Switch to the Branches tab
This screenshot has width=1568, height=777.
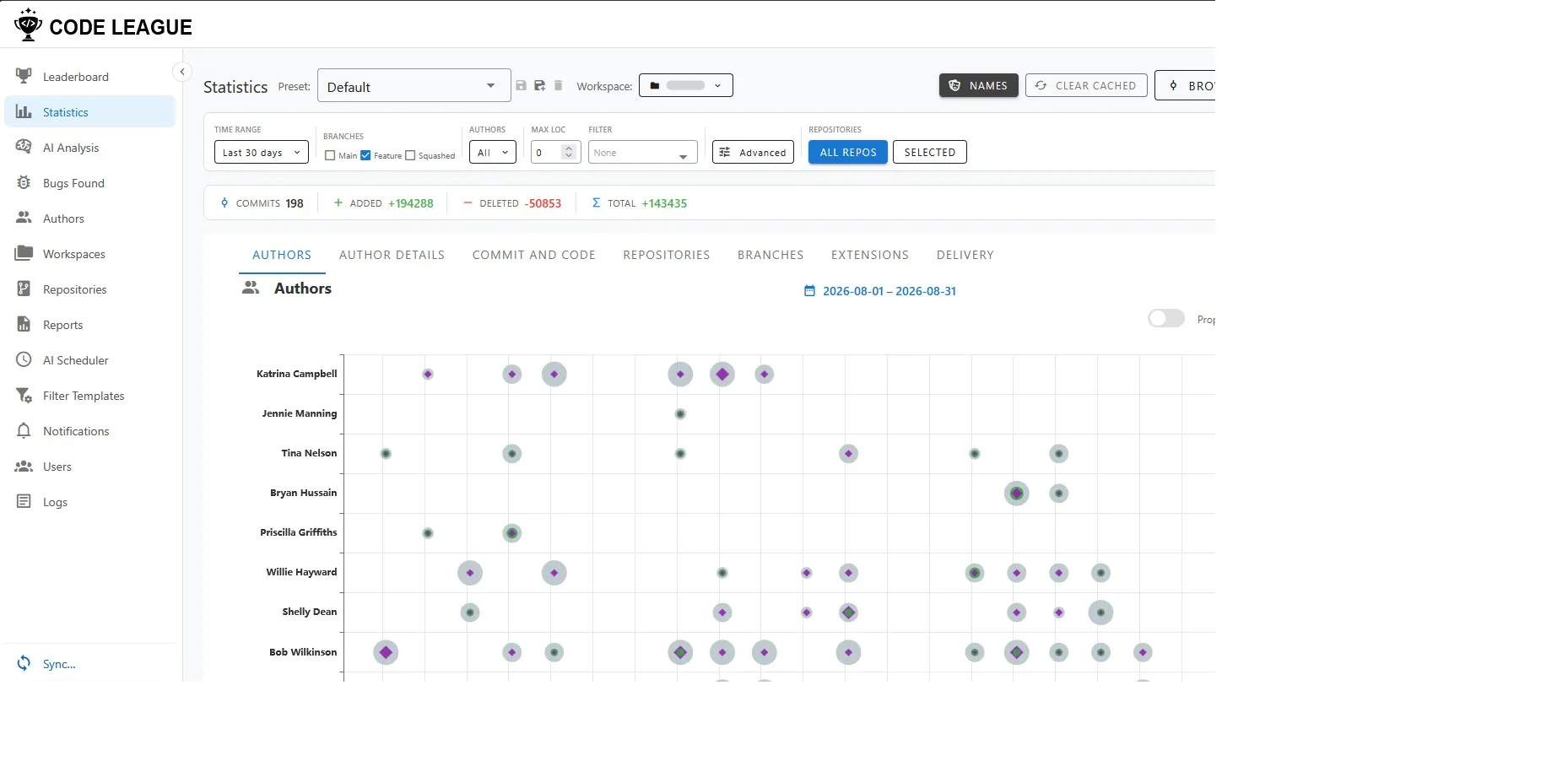pos(770,255)
